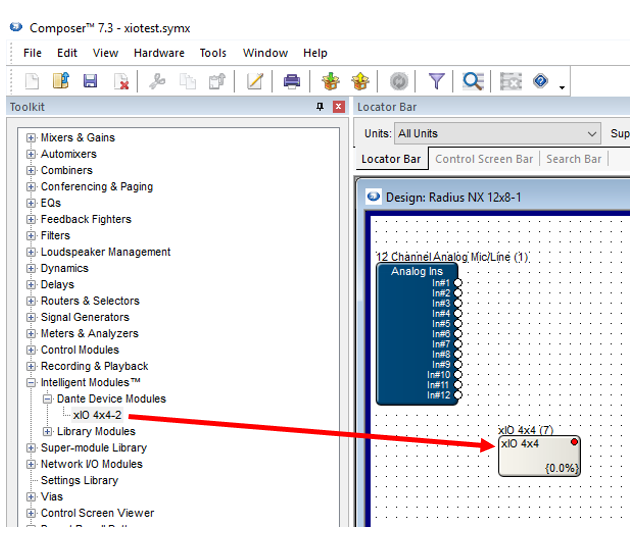Collapse the Intelligent Modules tree node
Viewport: 639px width, 536px height.
tap(31, 382)
